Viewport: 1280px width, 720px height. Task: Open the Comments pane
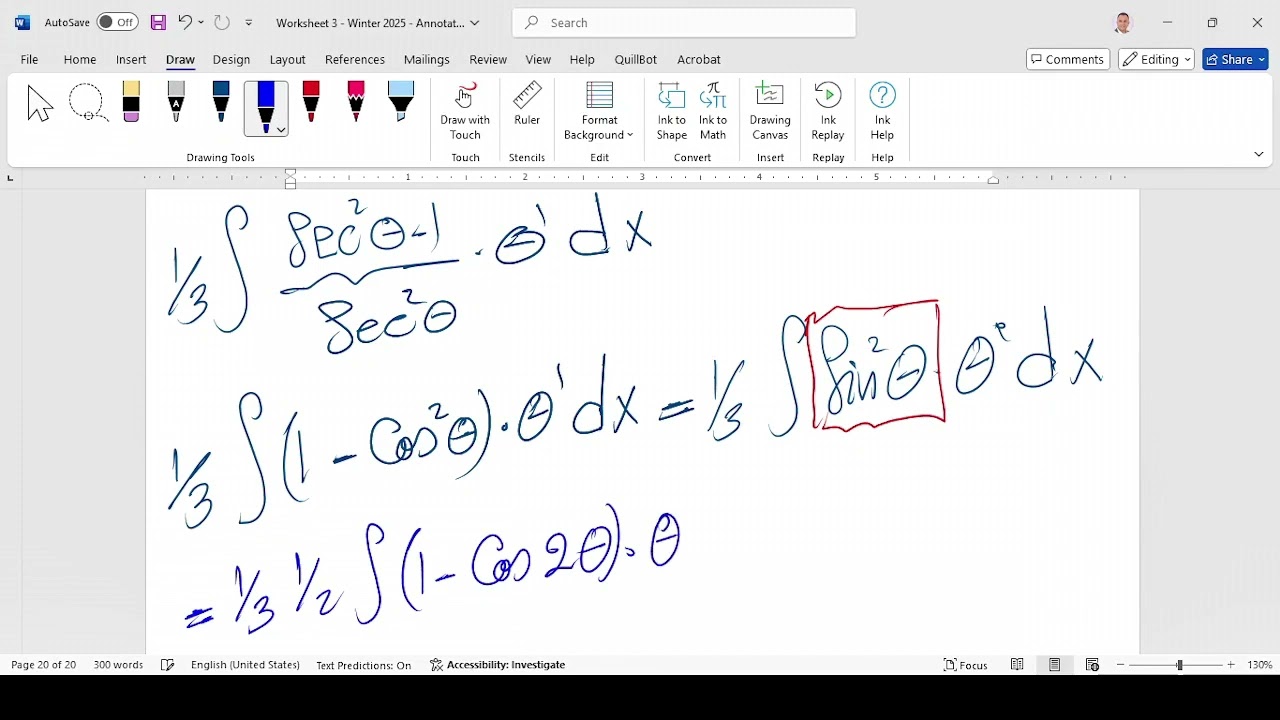coord(1068,59)
